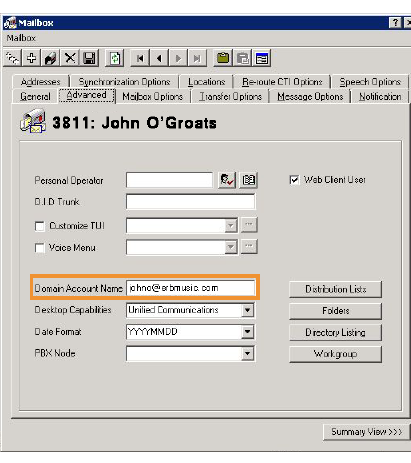Click the Delete X toolbar icon
Viewport: 411px width, 463px height.
pos(70,58)
